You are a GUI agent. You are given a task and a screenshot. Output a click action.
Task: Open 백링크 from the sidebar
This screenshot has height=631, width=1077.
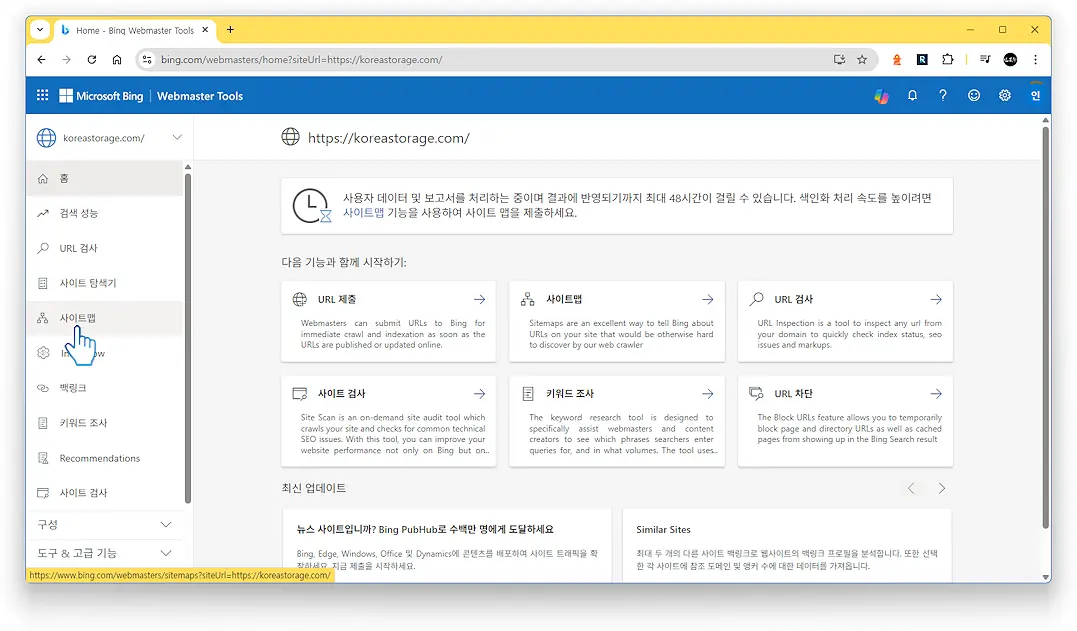(x=75, y=388)
